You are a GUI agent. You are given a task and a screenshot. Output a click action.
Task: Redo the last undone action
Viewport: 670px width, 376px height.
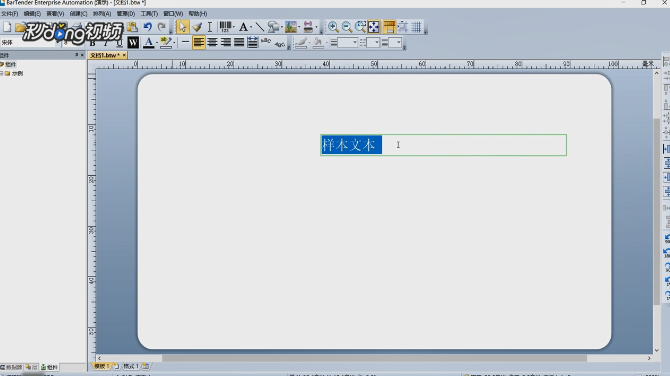tap(162, 27)
